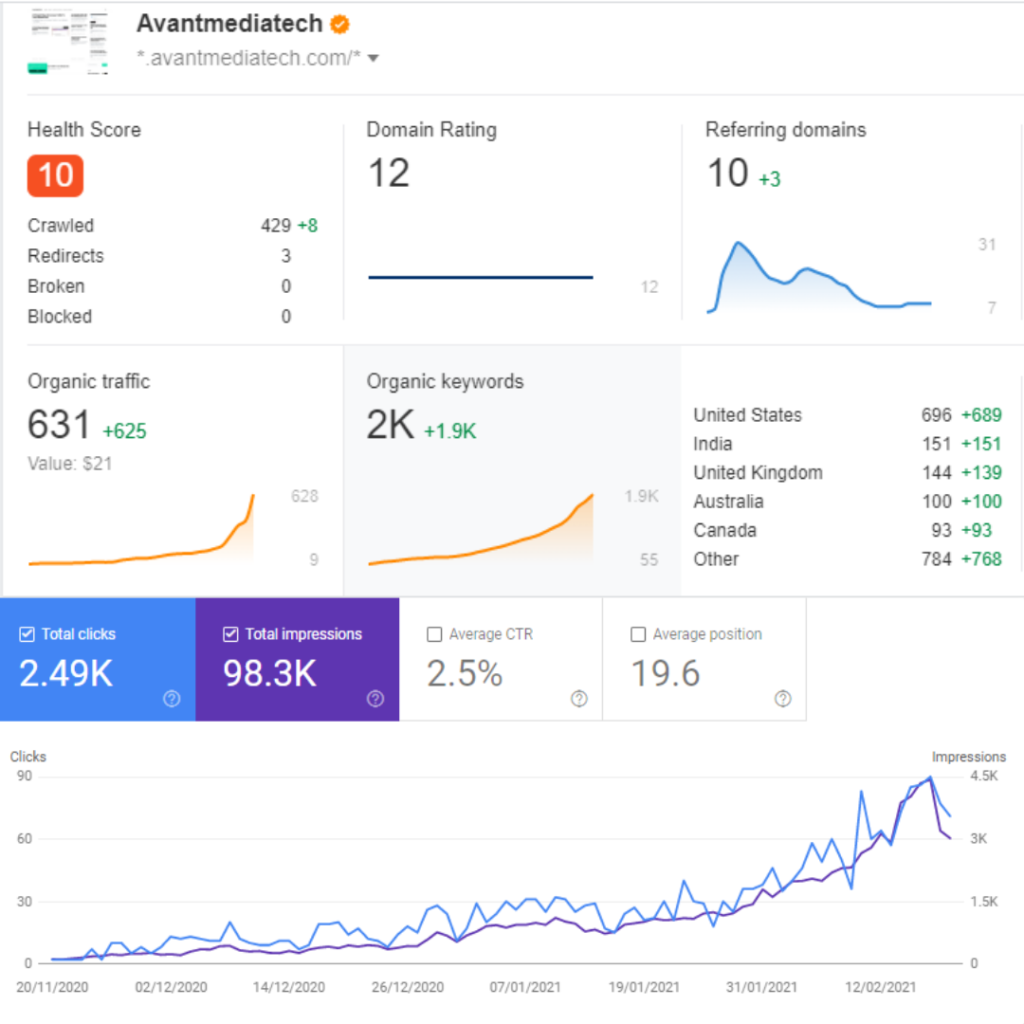Open help icon in Average CTR card

click(x=579, y=699)
